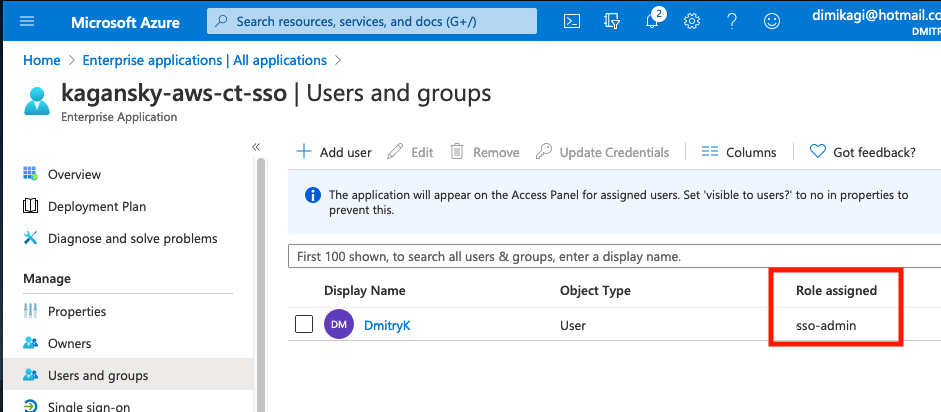Viewport: 941px width, 412px height.
Task: Collapse the left navigation sidebar
Action: pyautogui.click(x=256, y=147)
